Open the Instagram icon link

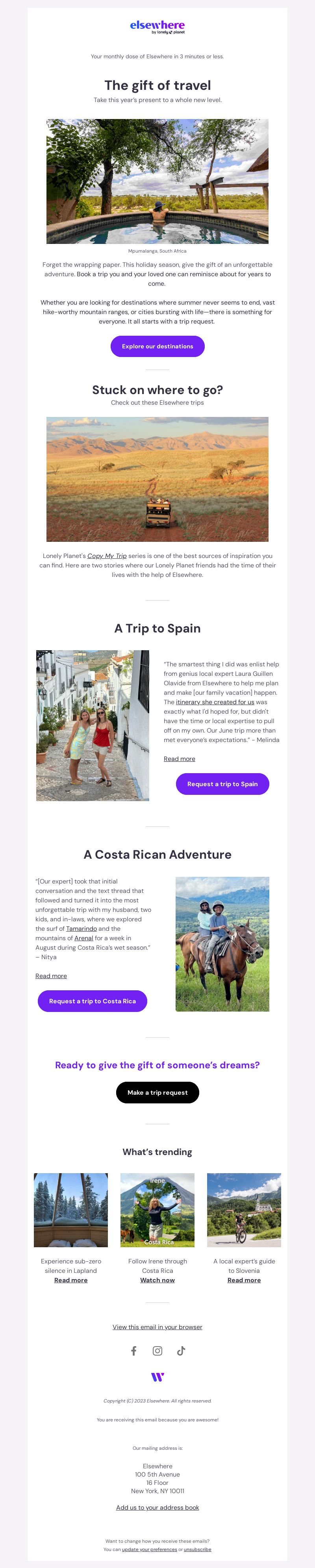tap(157, 1351)
